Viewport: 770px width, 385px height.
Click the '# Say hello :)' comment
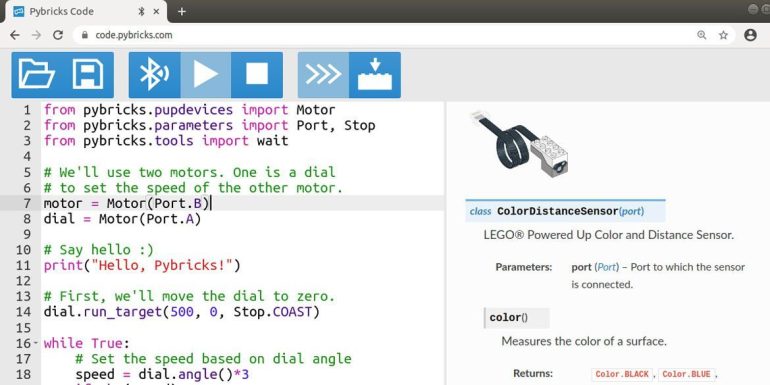[x=99, y=250]
